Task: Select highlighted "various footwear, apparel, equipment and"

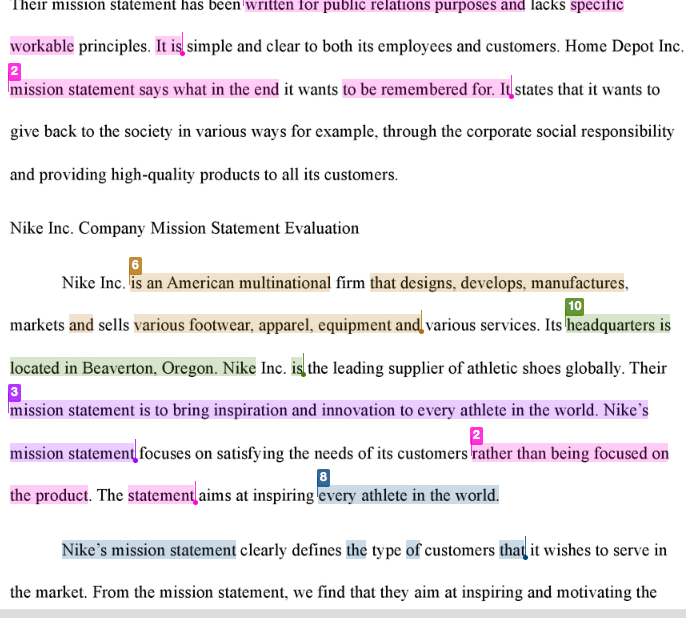Action: coord(277,325)
